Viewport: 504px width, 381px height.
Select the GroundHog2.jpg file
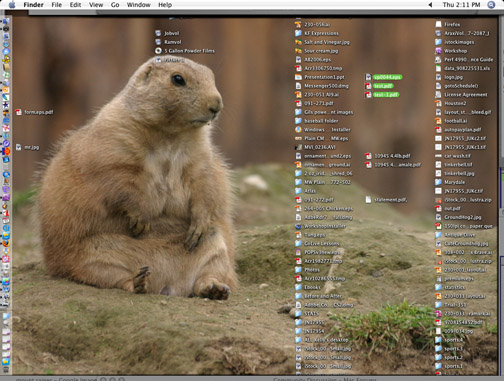[x=438, y=217]
